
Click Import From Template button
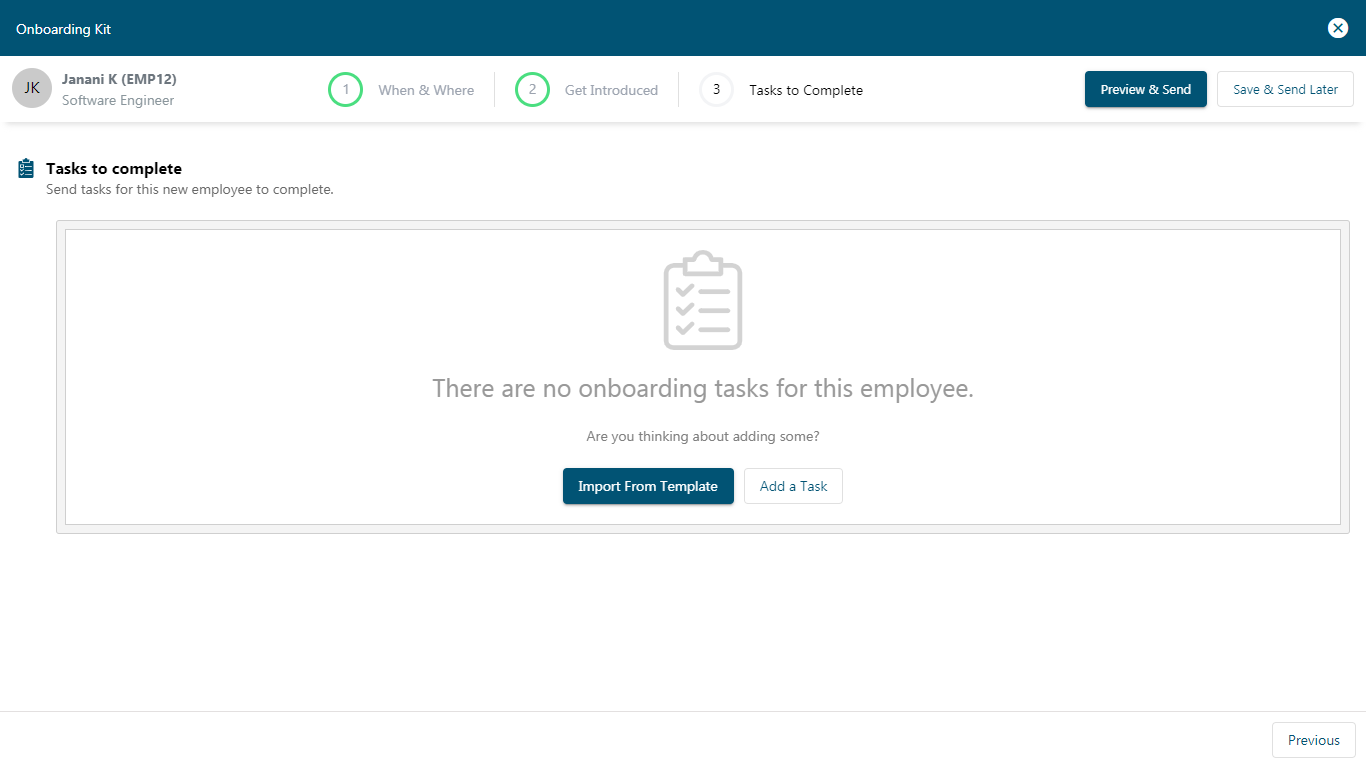(x=648, y=486)
